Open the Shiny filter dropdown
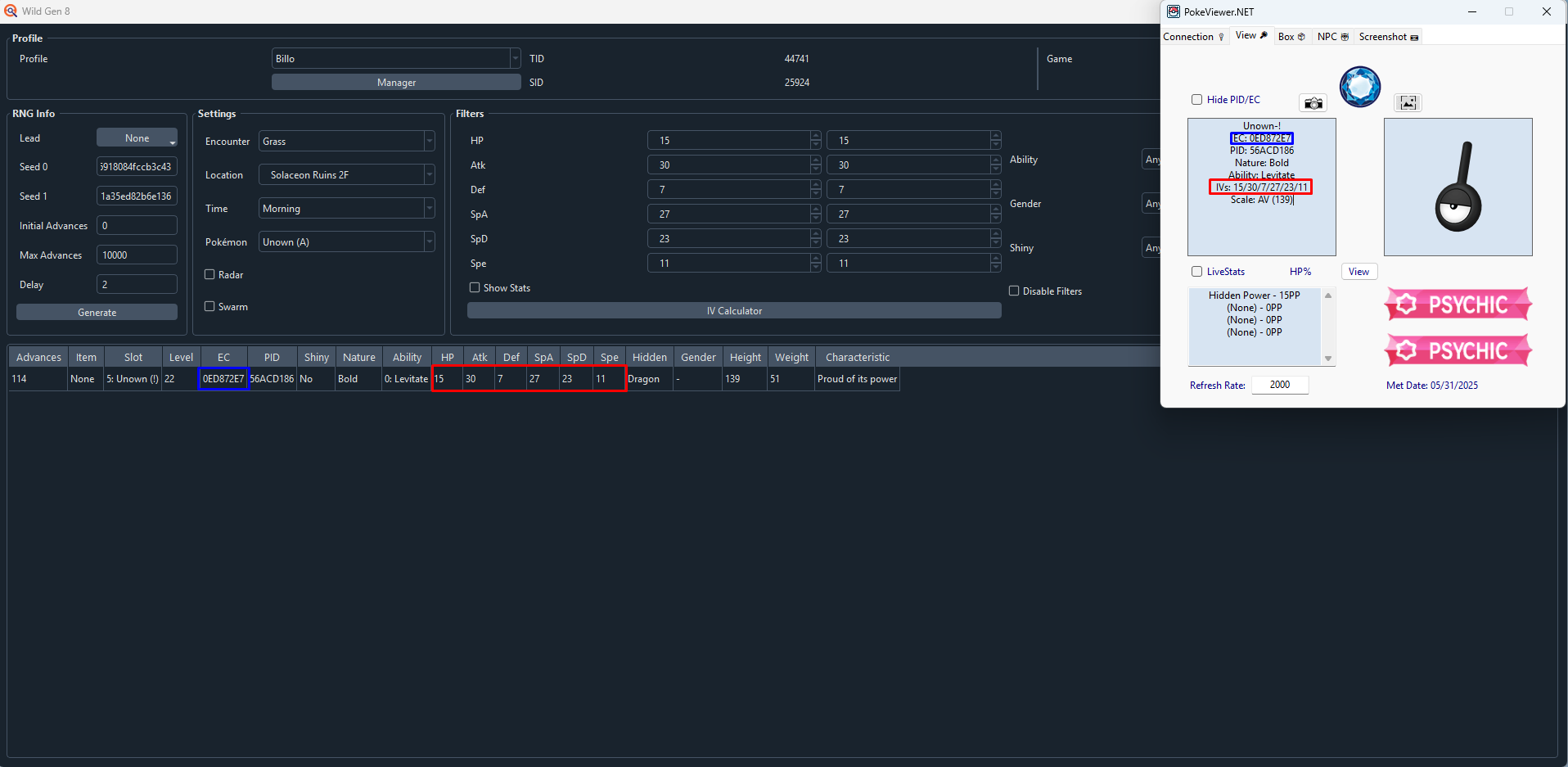Image resolution: width=1568 pixels, height=767 pixels. pyautogui.click(x=1151, y=247)
